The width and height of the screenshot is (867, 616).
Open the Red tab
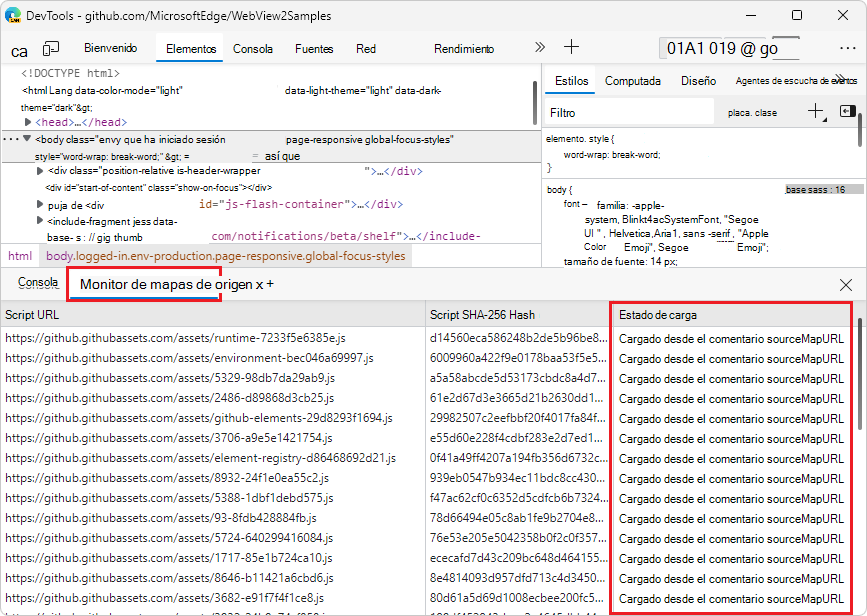366,49
